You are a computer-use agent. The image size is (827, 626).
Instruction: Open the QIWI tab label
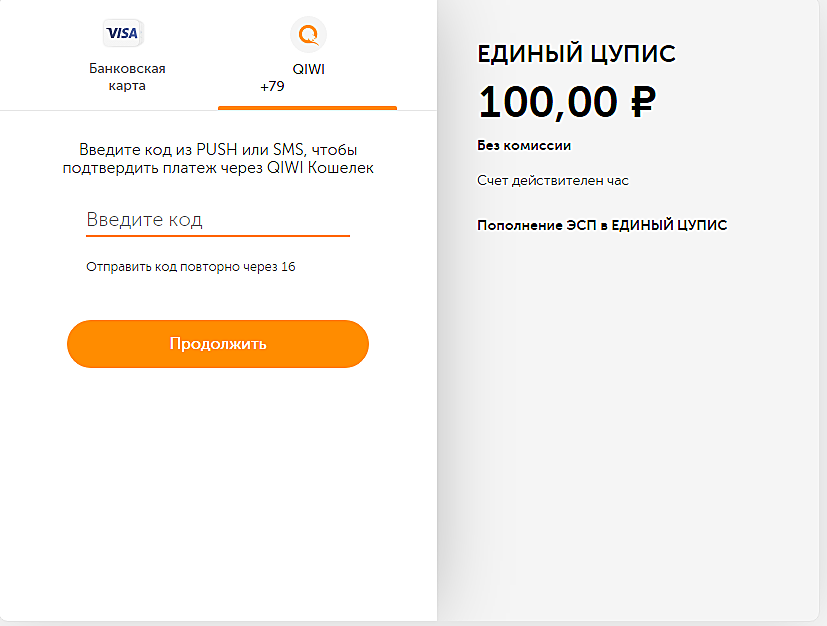point(309,69)
